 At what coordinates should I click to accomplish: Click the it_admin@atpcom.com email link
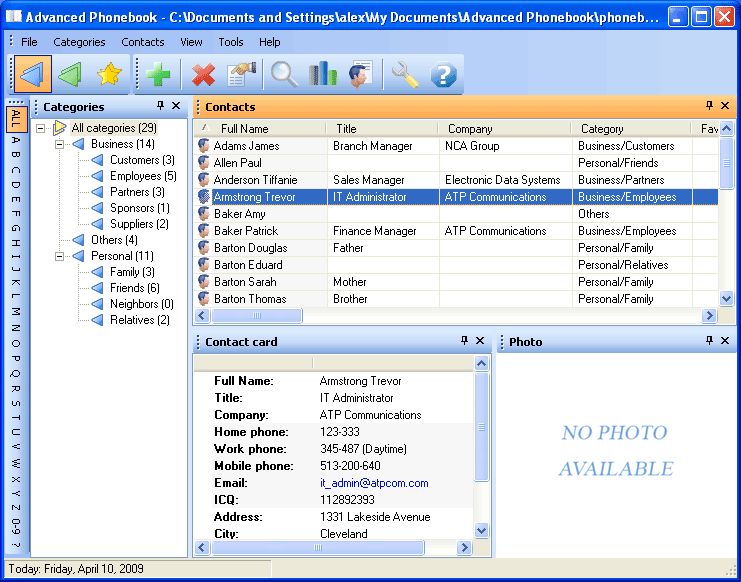(374, 483)
